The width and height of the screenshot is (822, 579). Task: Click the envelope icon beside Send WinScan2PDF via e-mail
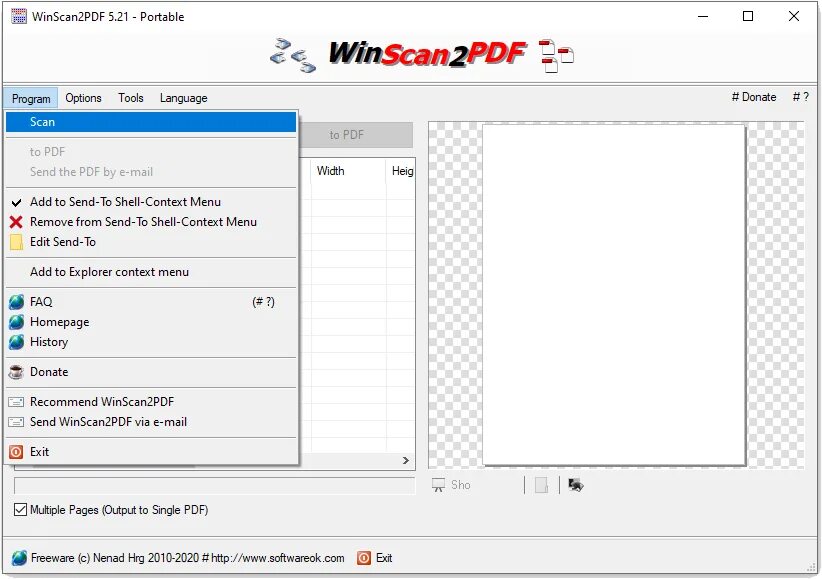16,422
